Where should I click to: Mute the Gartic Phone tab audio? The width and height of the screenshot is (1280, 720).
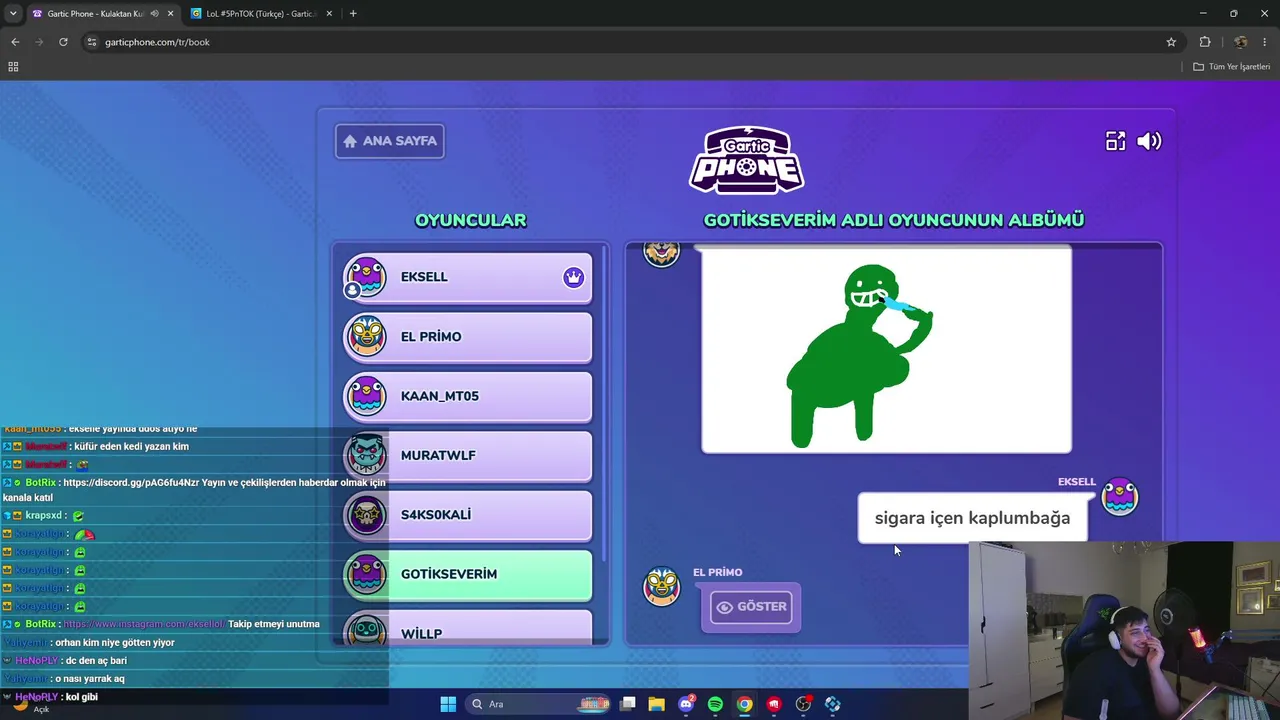point(154,14)
